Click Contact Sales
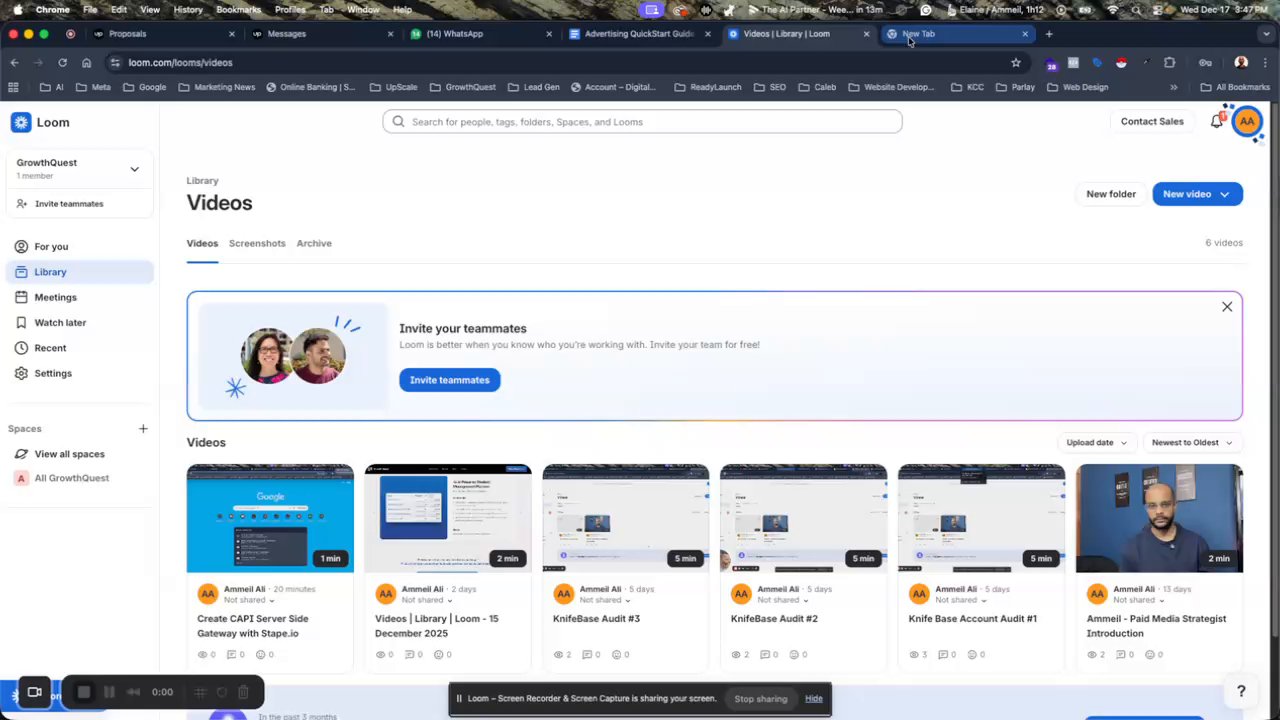 tap(1152, 121)
